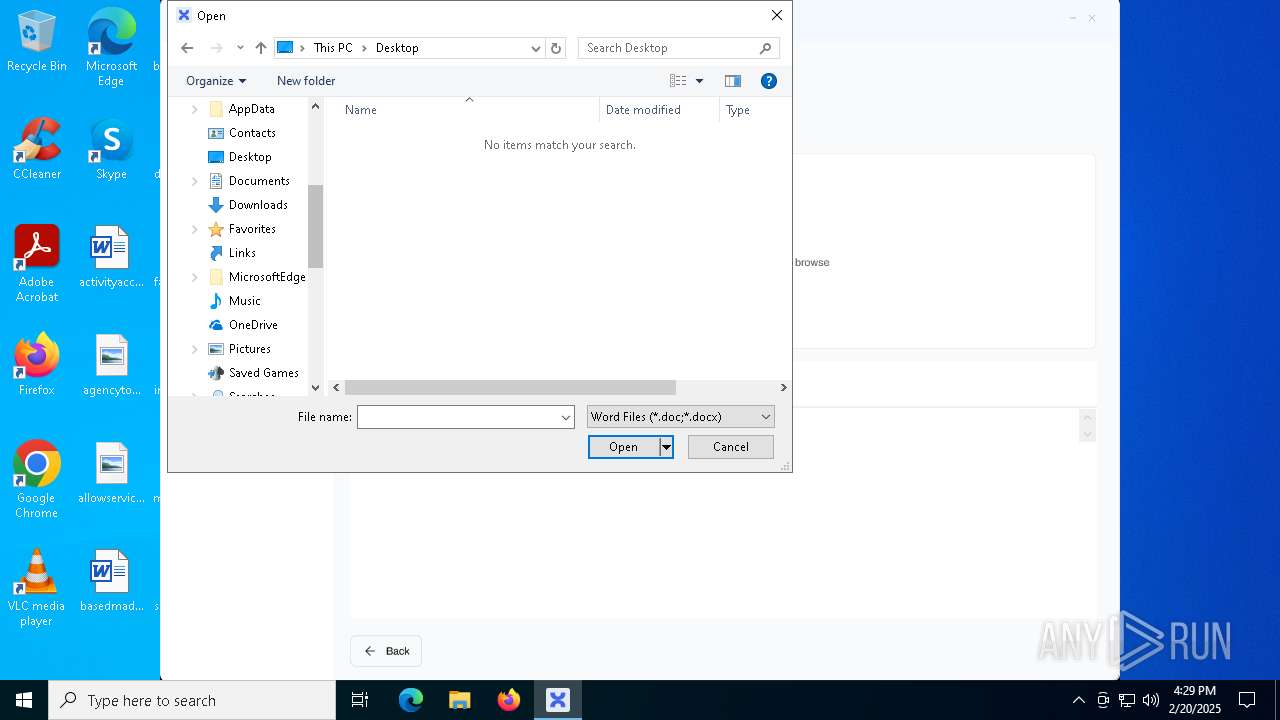1280x720 pixels.
Task: Sort by Date modified column header
Action: (659, 110)
